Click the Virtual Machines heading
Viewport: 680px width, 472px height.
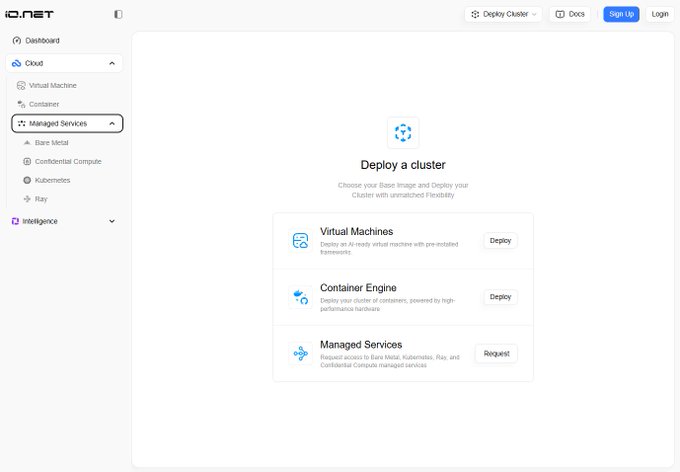point(356,232)
